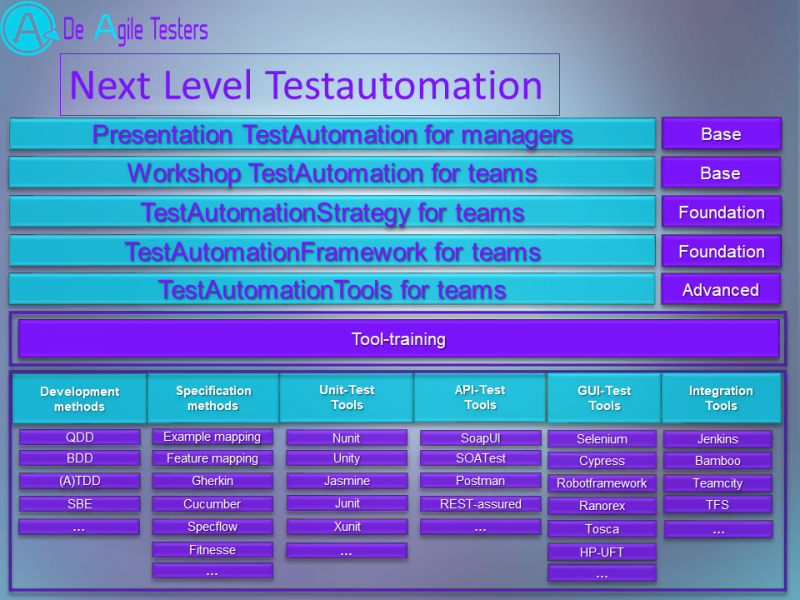Click the ellipsis box under REST-assured
Screen dimensions: 800x600
[x=481, y=527]
